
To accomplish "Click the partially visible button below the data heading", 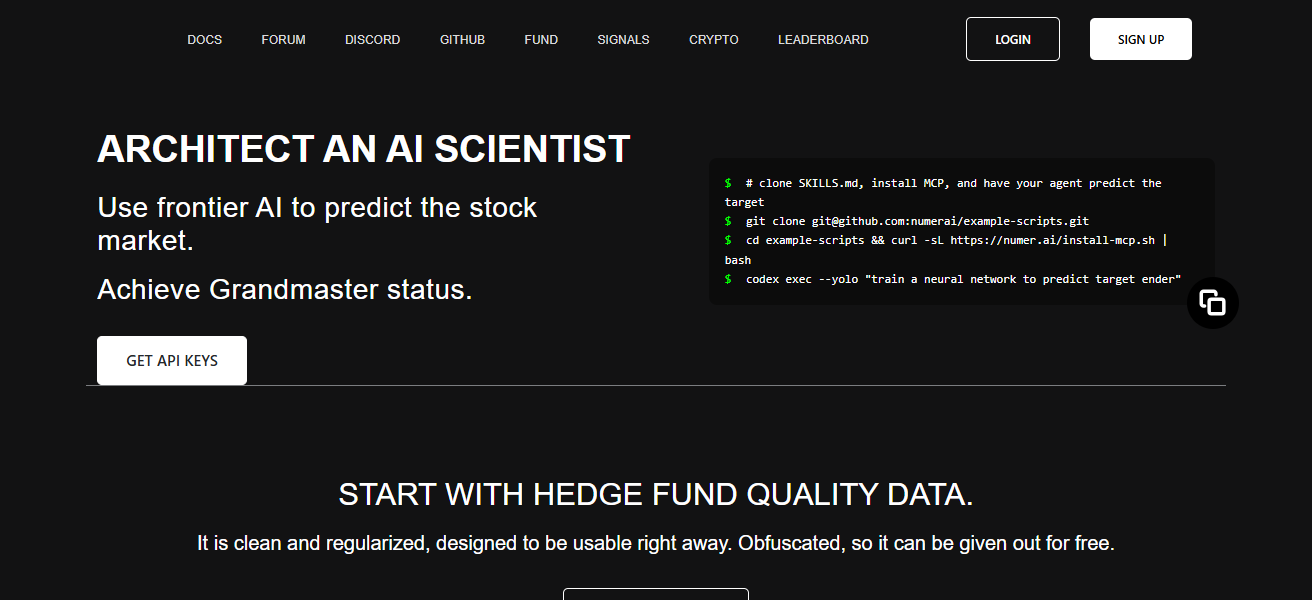I will (656, 595).
